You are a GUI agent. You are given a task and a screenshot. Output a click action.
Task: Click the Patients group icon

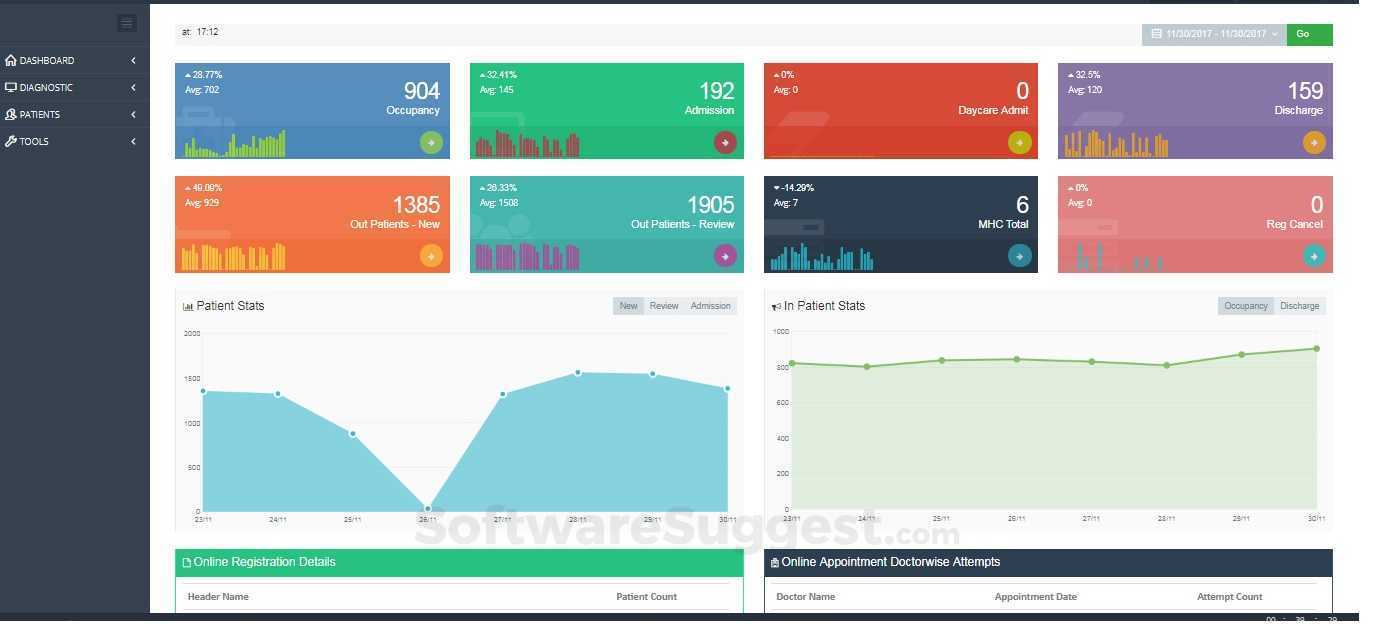11,114
